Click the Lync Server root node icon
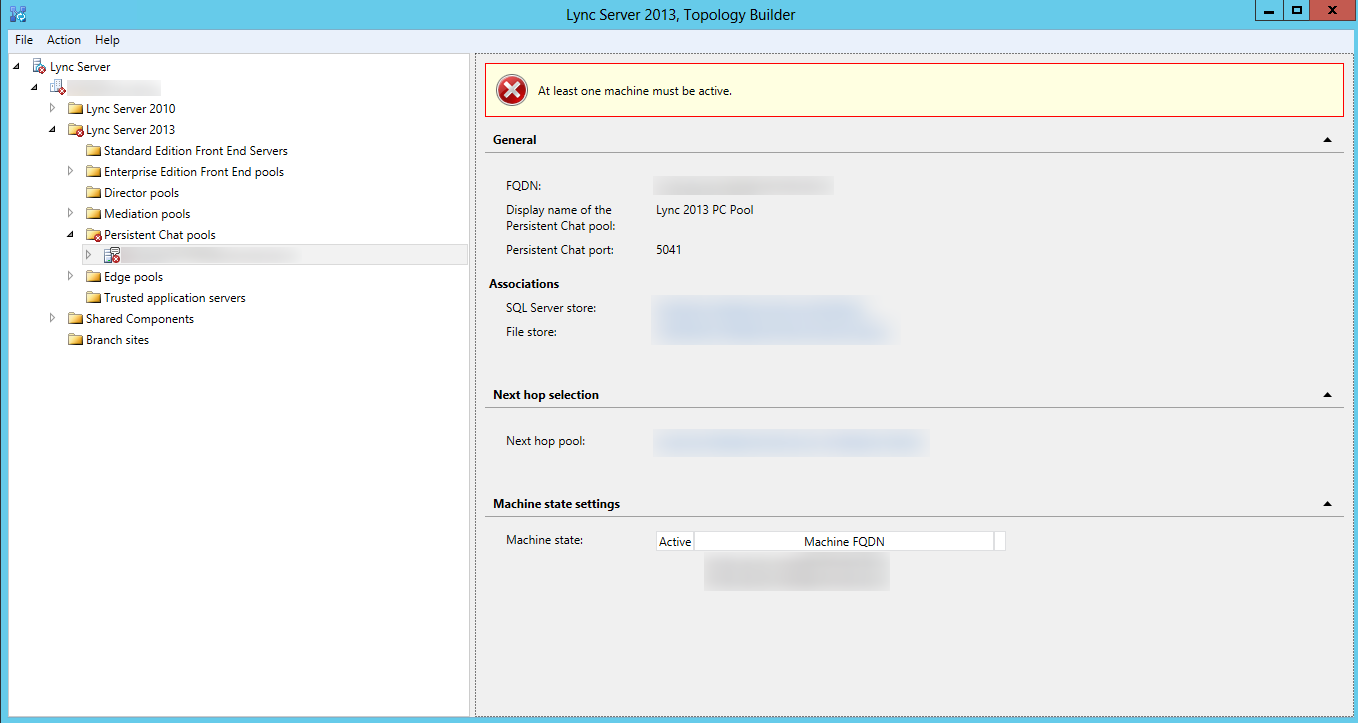Viewport: 1358px width, 723px height. (x=39, y=67)
